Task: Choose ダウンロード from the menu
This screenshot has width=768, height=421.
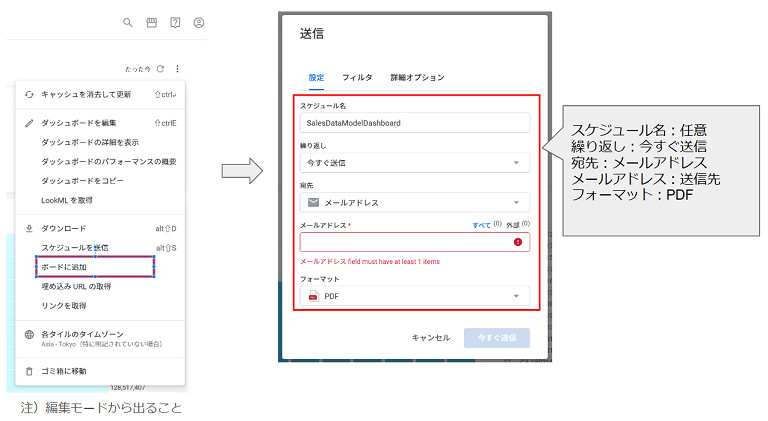Action: [100, 229]
